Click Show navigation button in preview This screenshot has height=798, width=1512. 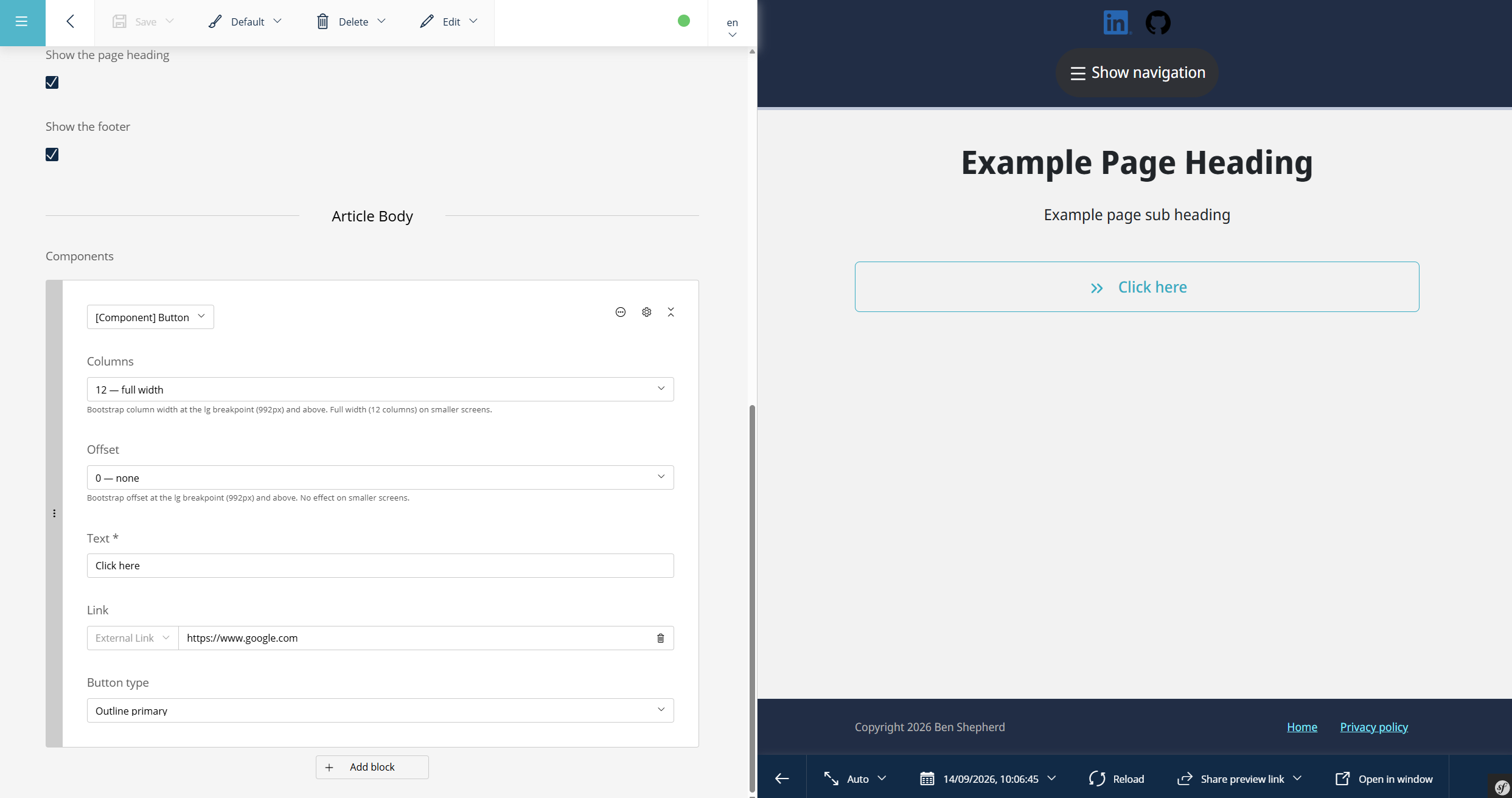[x=1137, y=73]
